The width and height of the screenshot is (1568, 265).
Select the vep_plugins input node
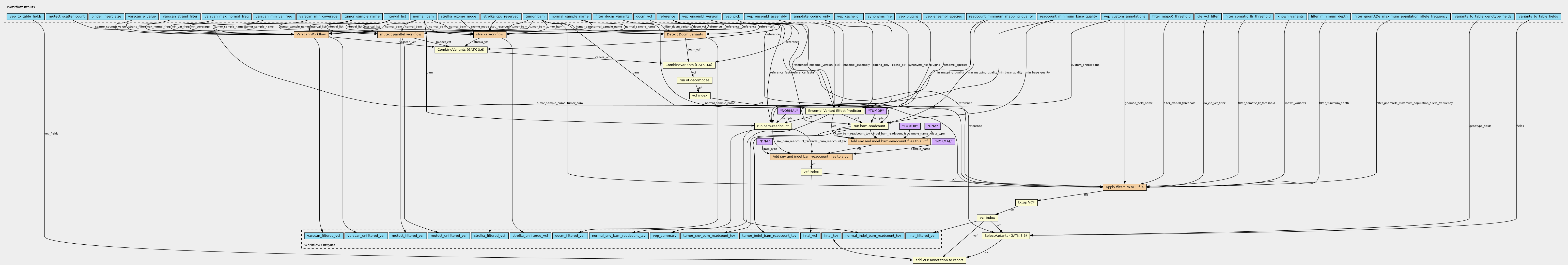[908, 17]
